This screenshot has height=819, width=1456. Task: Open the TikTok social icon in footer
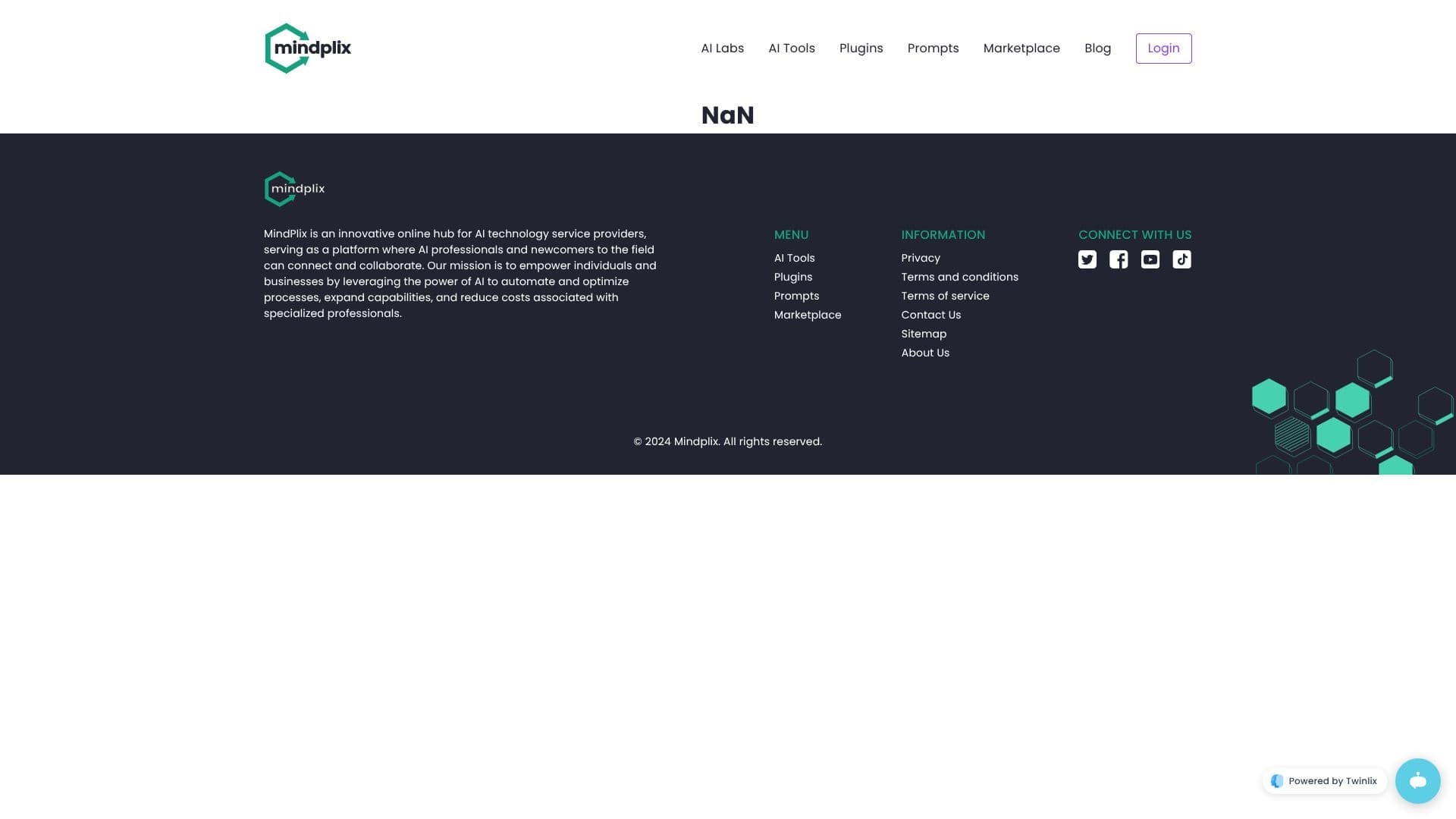coord(1181,259)
